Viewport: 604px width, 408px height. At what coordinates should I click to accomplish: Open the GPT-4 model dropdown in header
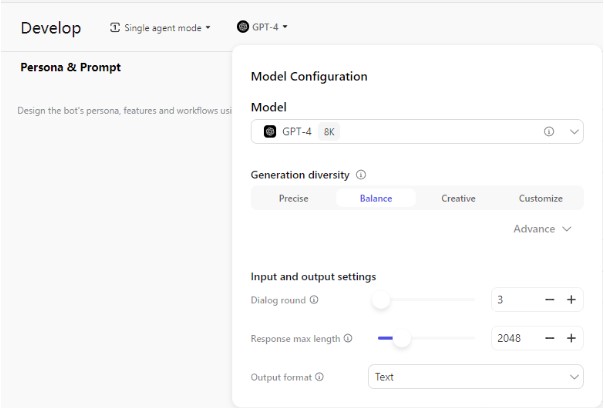pos(262,28)
